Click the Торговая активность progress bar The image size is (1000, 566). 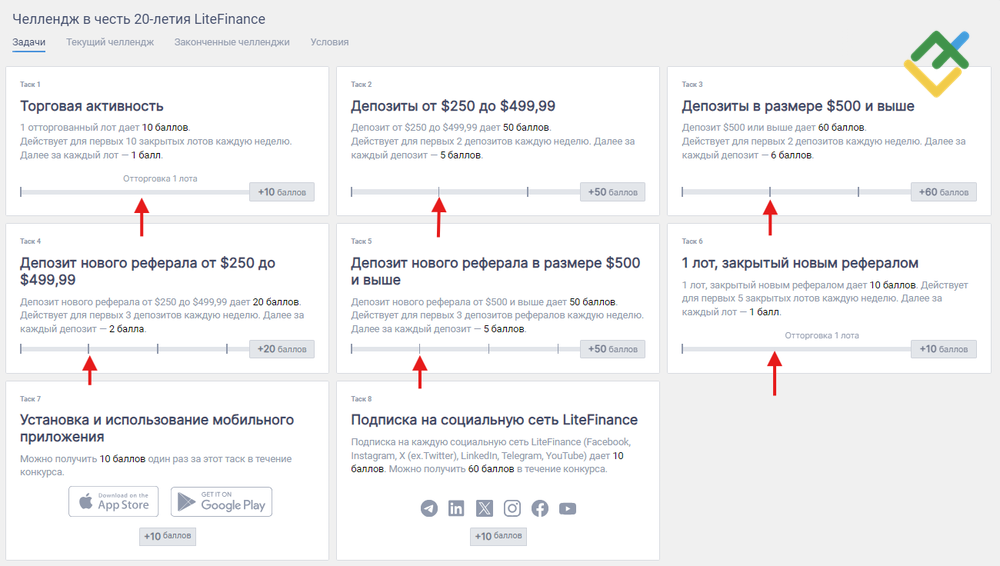click(x=135, y=192)
